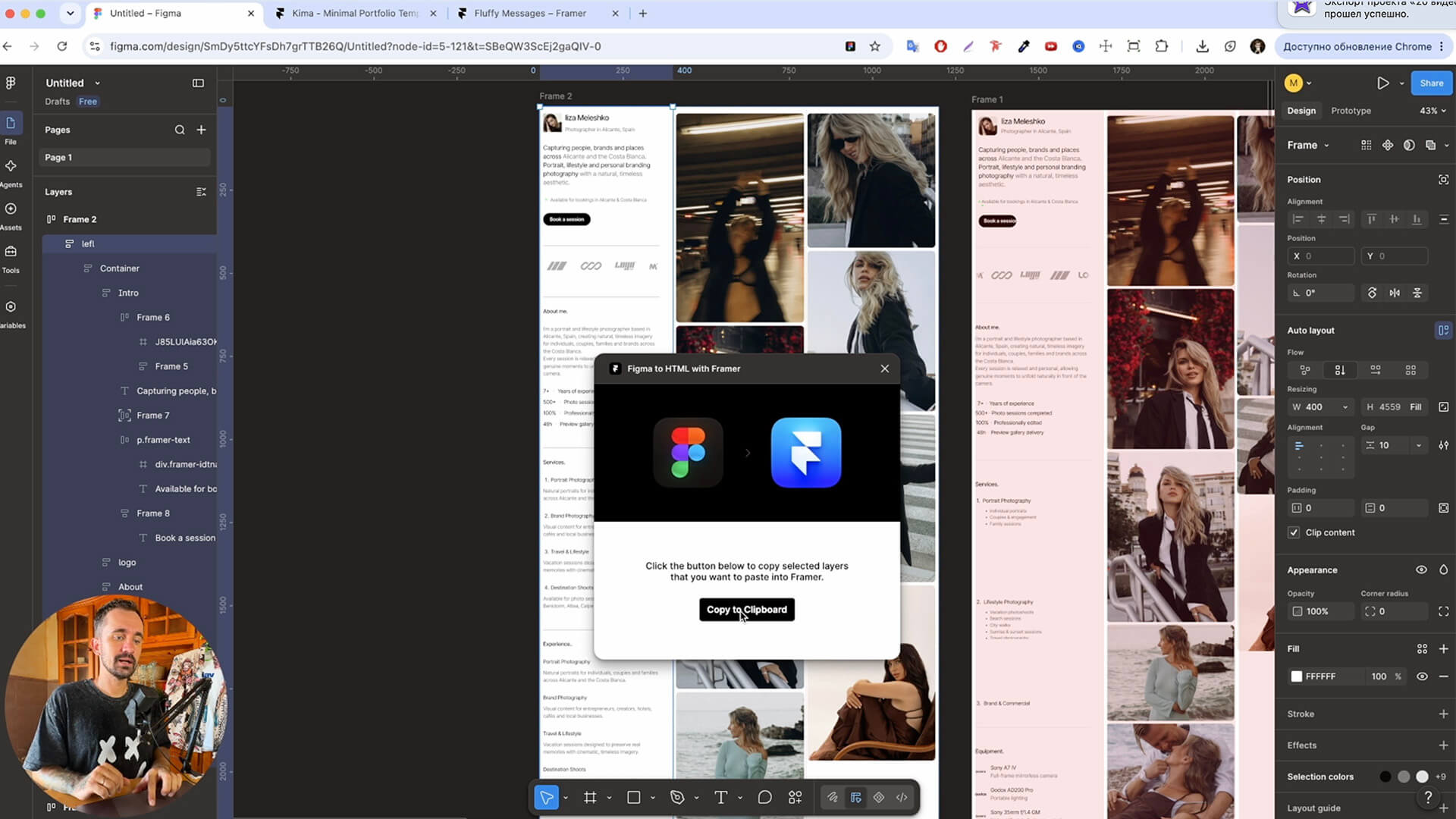This screenshot has width=1456, height=819.
Task: Select horizontal flow direction in Auto layout
Action: 1375,370
